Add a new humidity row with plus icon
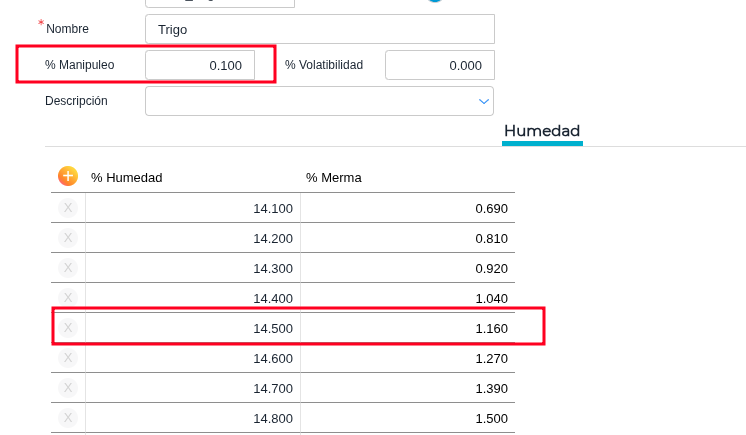 point(68,176)
